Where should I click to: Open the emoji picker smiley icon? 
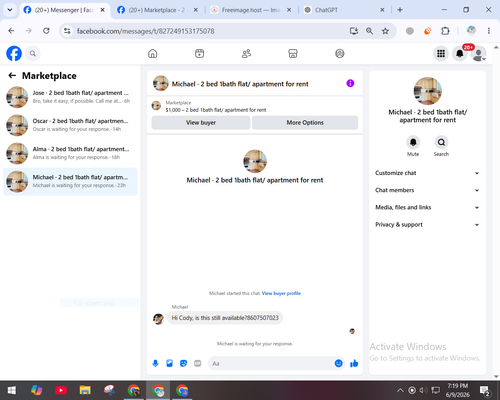click(x=338, y=363)
